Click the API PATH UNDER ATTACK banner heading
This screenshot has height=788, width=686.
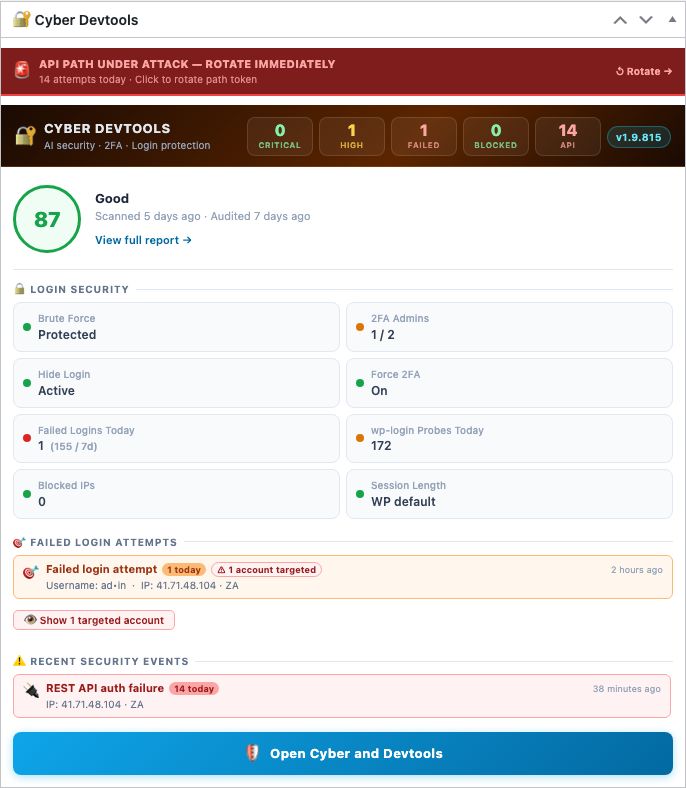(187, 64)
